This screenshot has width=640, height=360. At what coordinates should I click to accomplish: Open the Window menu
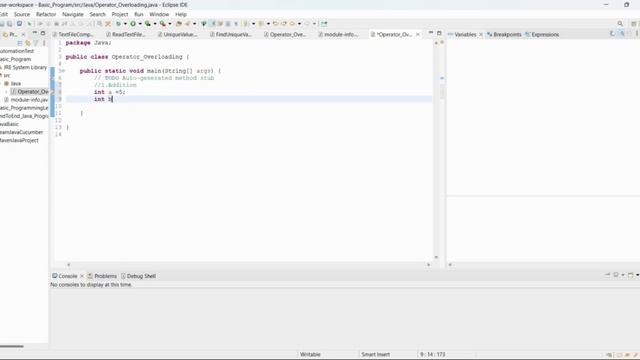[x=159, y=14]
